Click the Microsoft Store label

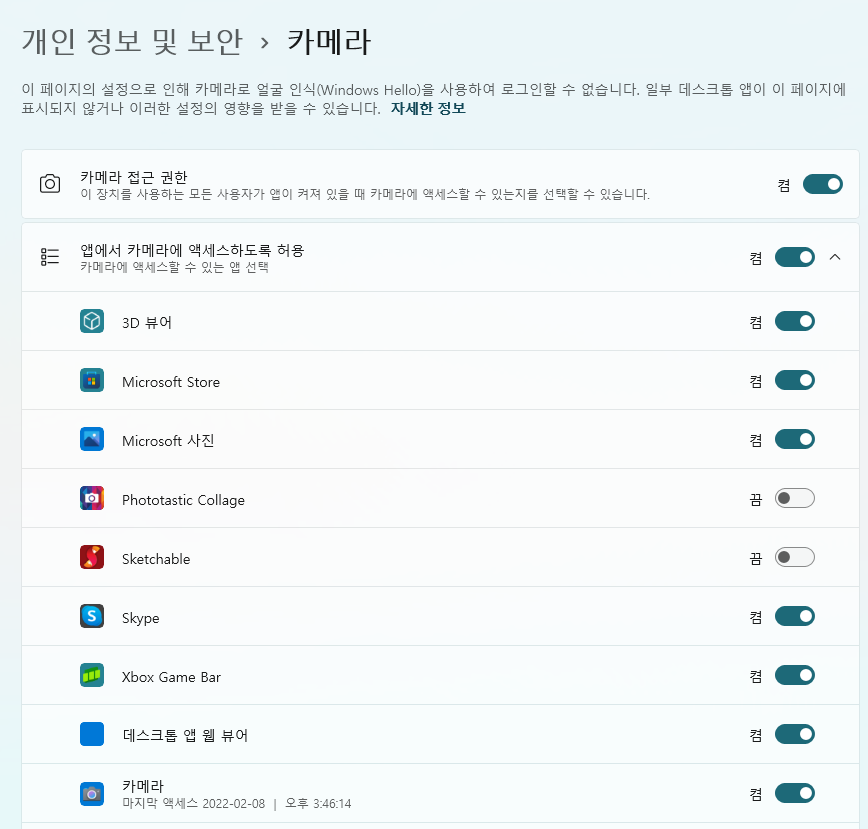coord(170,382)
